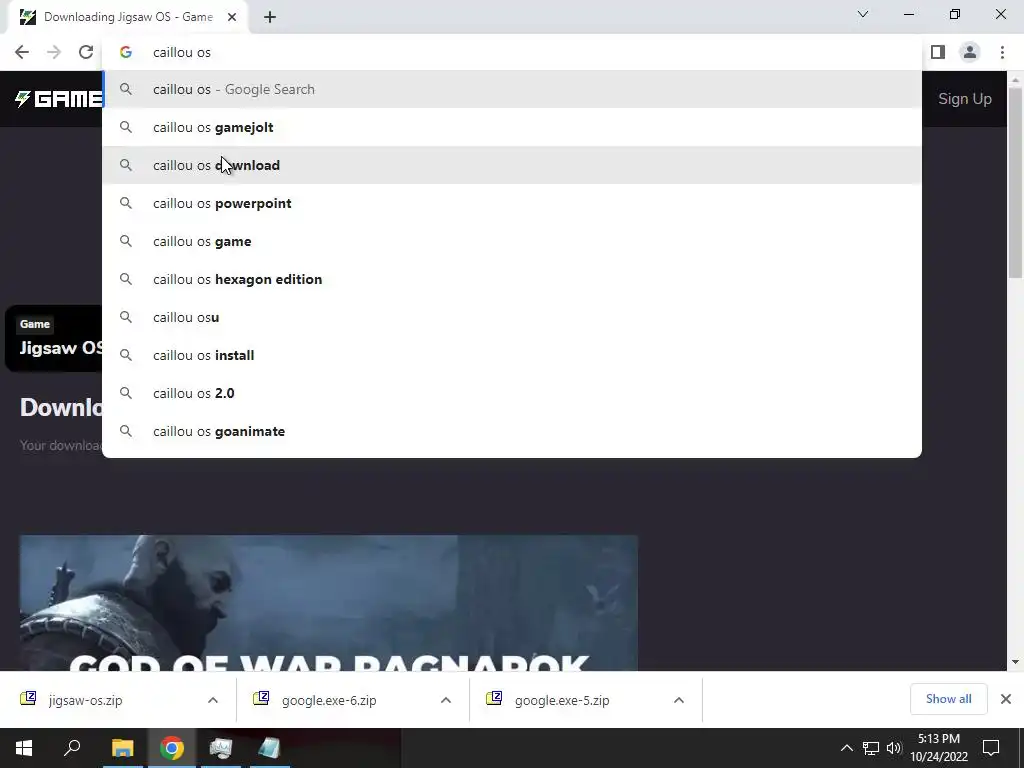This screenshot has height=768, width=1024.
Task: Close the Downloading Jigsaw OS tab
Action: click(231, 17)
